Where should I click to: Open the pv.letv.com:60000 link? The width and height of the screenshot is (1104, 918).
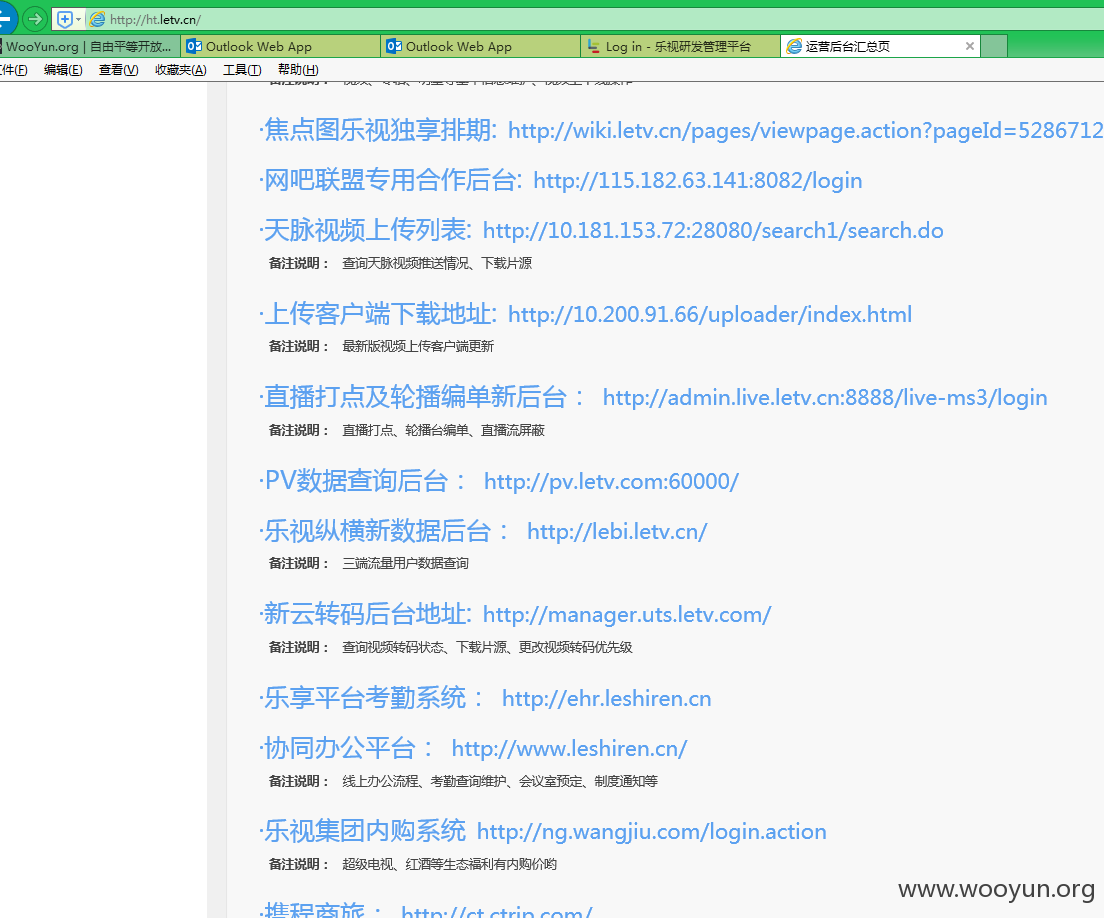(x=611, y=482)
